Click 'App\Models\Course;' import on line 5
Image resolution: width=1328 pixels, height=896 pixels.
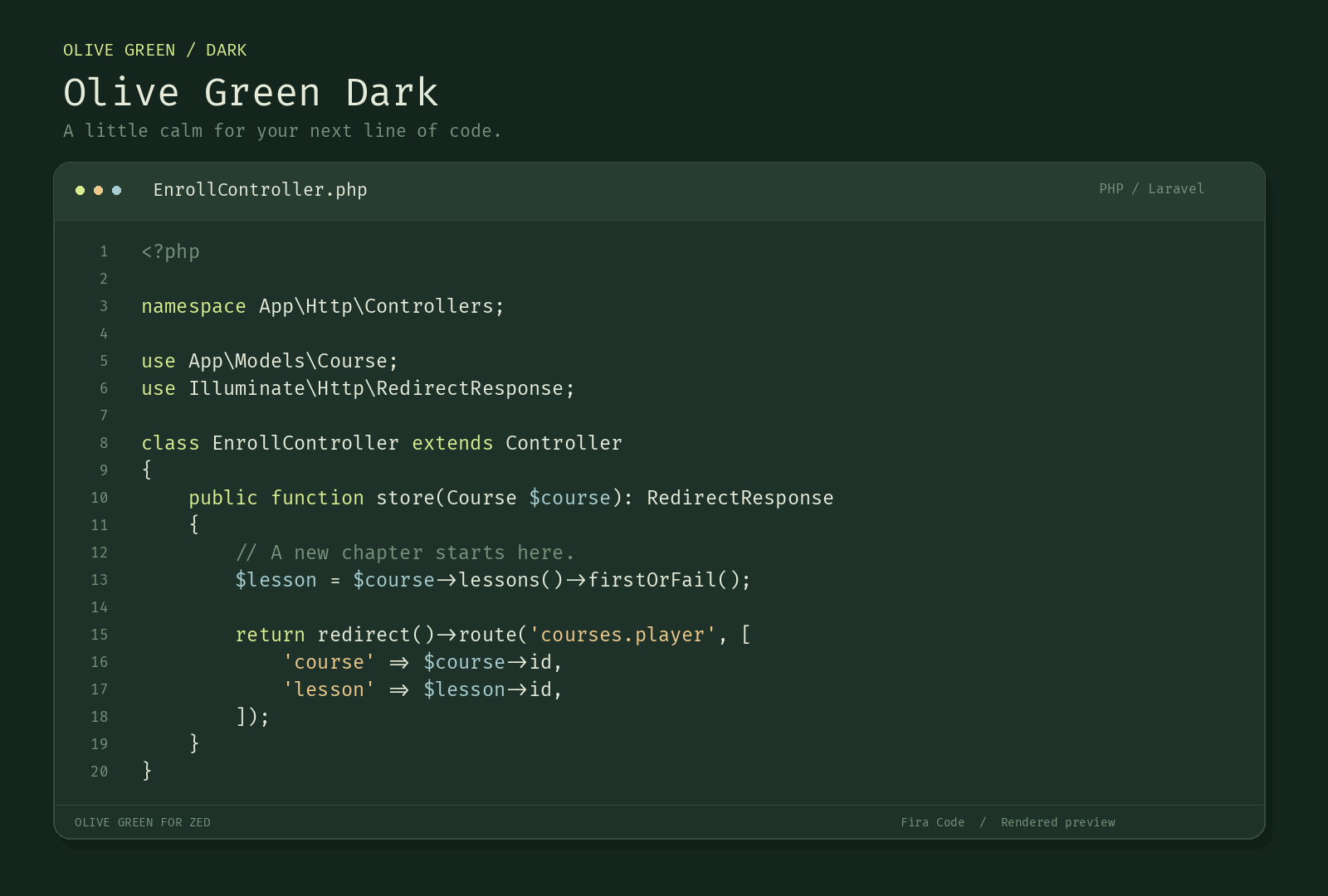click(294, 361)
